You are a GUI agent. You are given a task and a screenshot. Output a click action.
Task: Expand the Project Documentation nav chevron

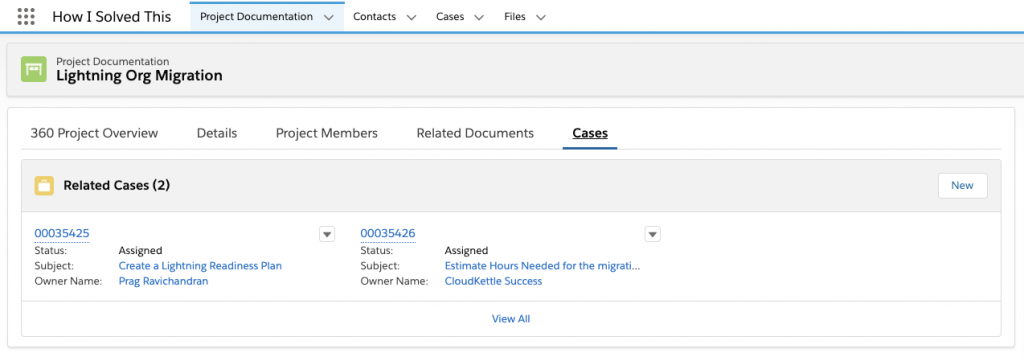[328, 18]
